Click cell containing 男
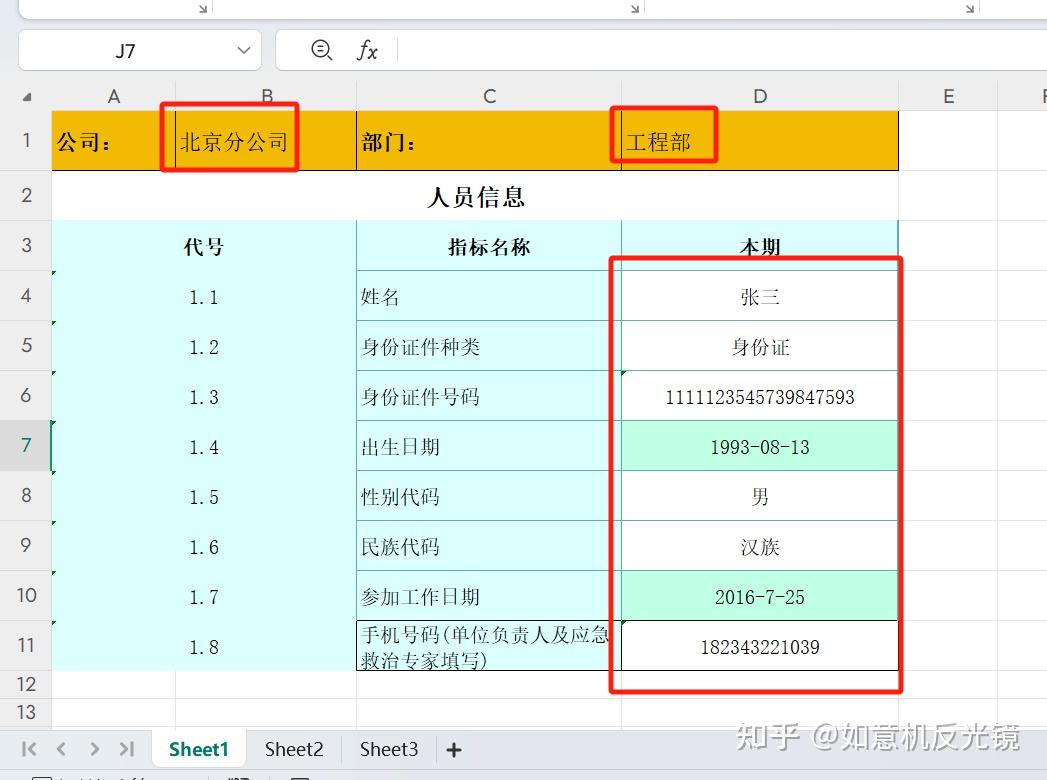 pos(760,497)
